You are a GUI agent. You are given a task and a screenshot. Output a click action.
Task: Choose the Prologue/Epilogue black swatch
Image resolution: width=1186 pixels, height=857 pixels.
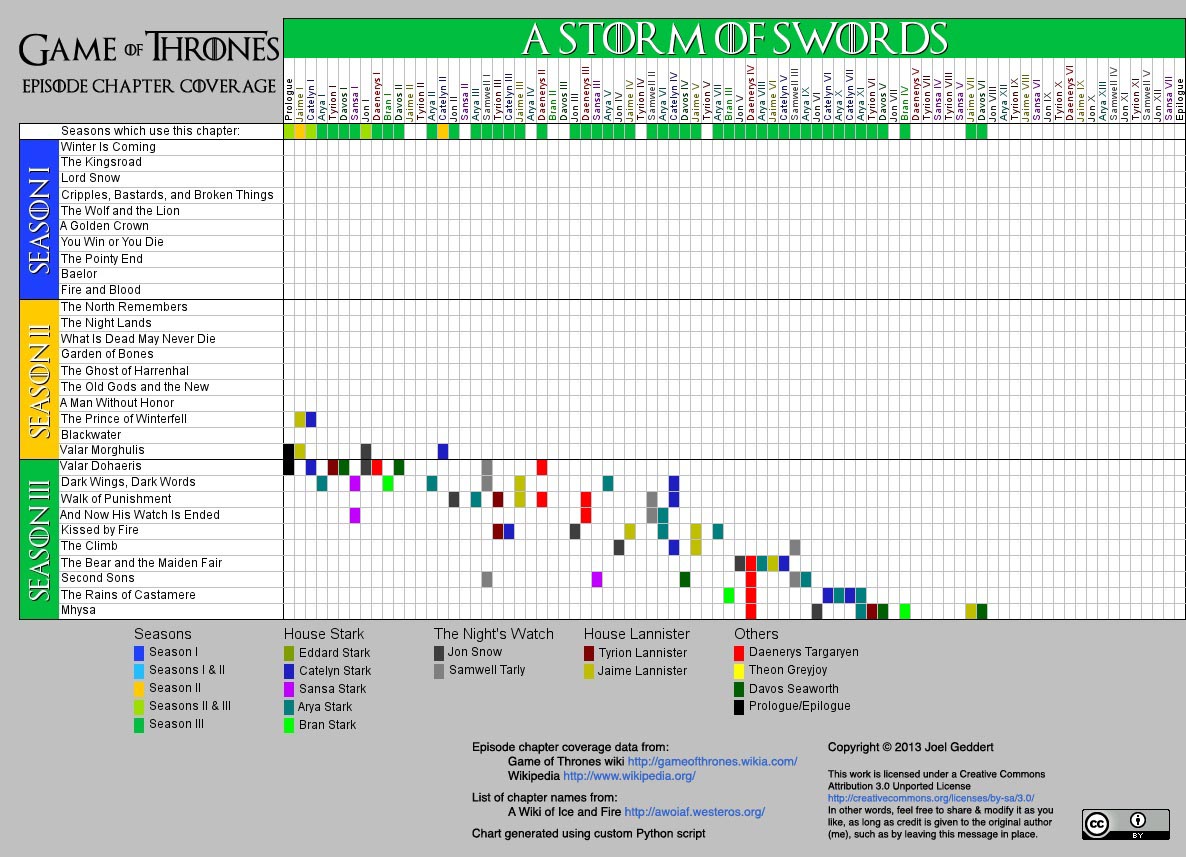click(x=739, y=707)
